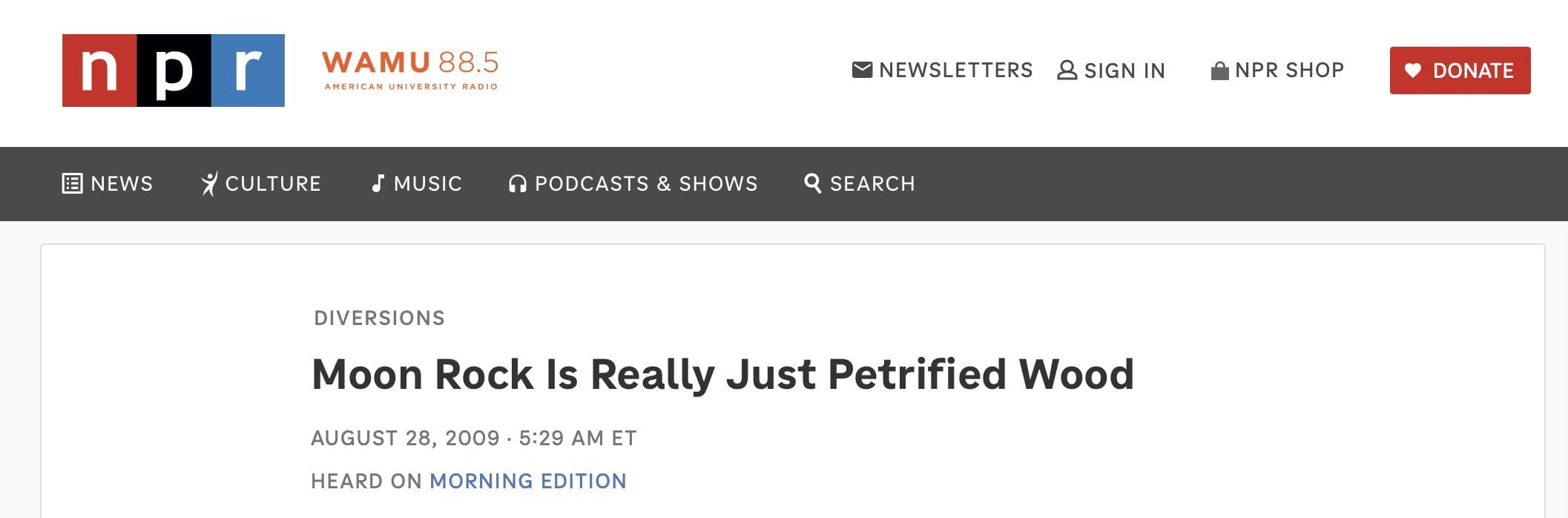Open the WAMU 88.5 station logo

click(x=410, y=71)
